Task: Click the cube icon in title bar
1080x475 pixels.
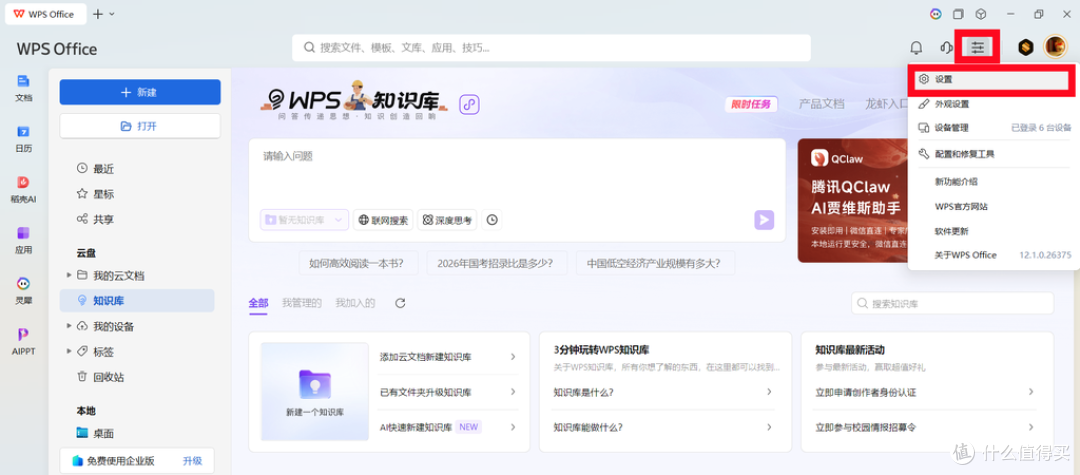Action: tap(982, 14)
